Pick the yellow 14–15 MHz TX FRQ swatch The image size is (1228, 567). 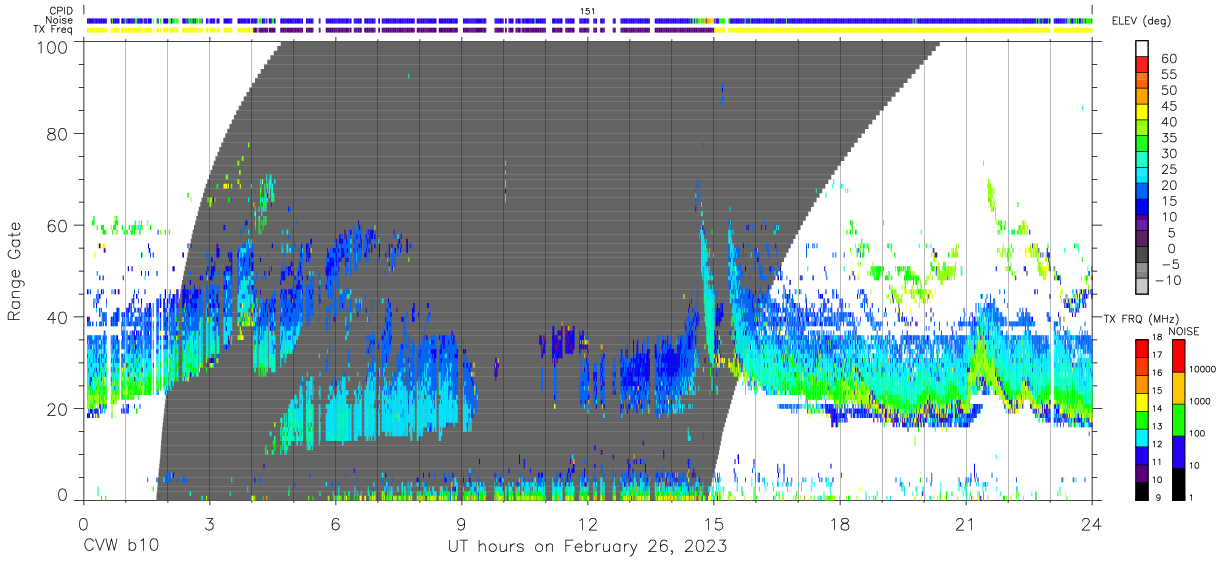click(x=1143, y=401)
